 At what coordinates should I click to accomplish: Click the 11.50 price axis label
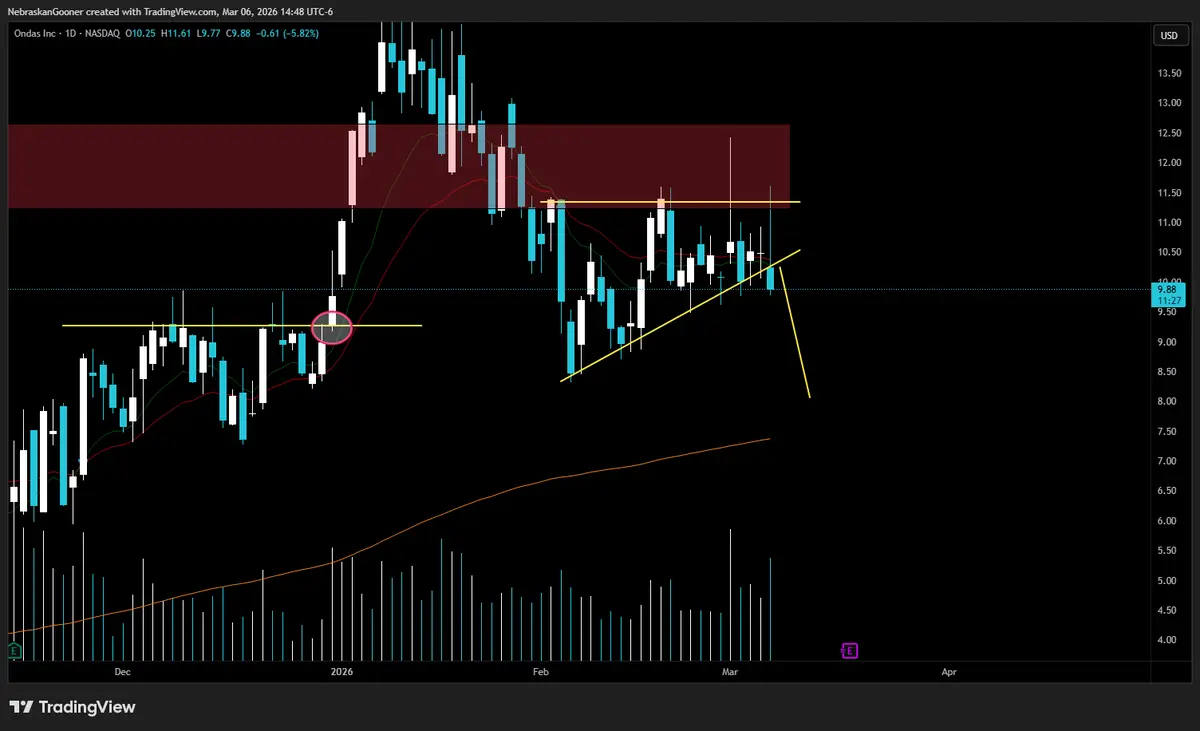(x=1169, y=193)
